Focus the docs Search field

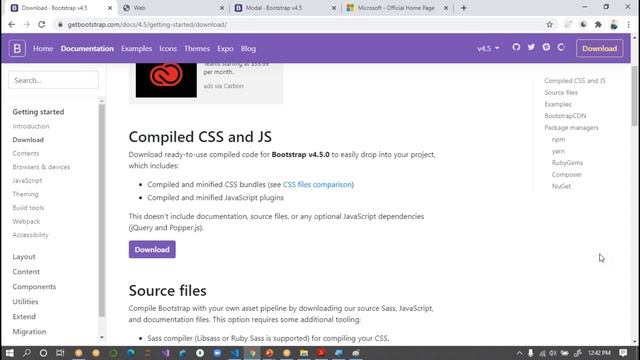[53, 80]
